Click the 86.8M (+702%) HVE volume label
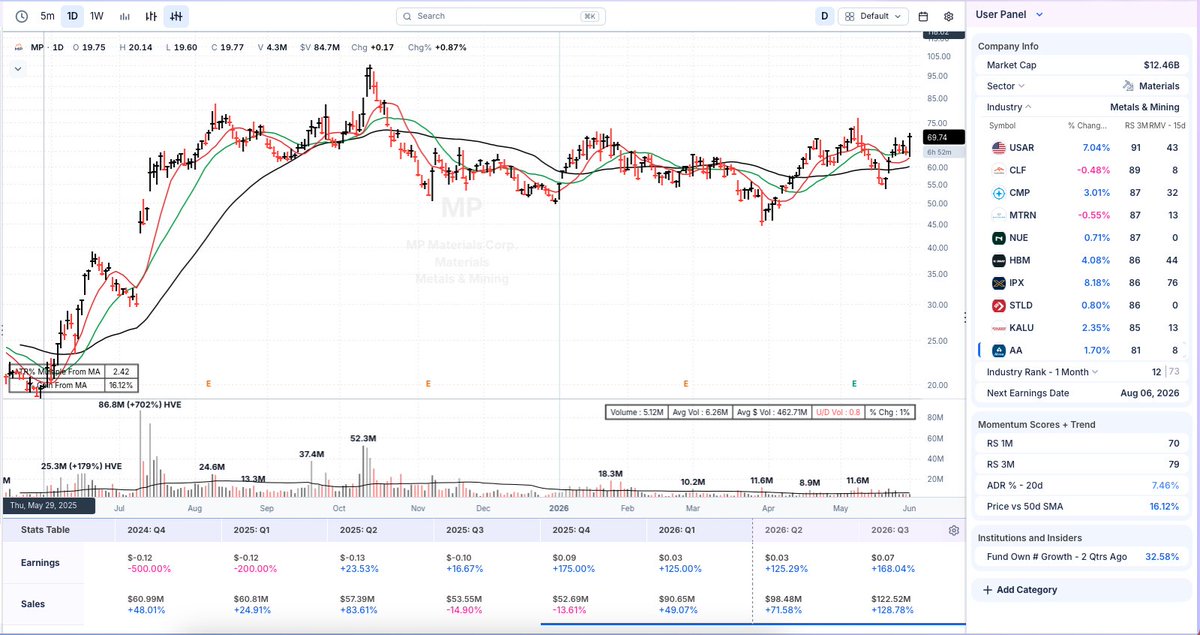Image resolution: width=1200 pixels, height=635 pixels. click(x=141, y=405)
